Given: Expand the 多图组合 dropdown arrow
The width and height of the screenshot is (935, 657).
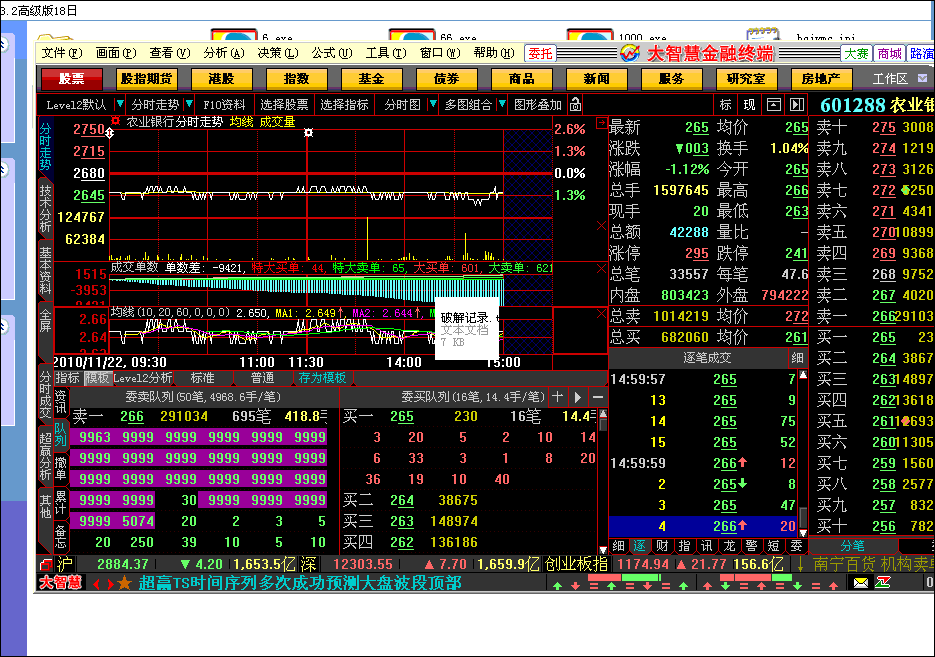Looking at the screenshot, I should coord(502,104).
